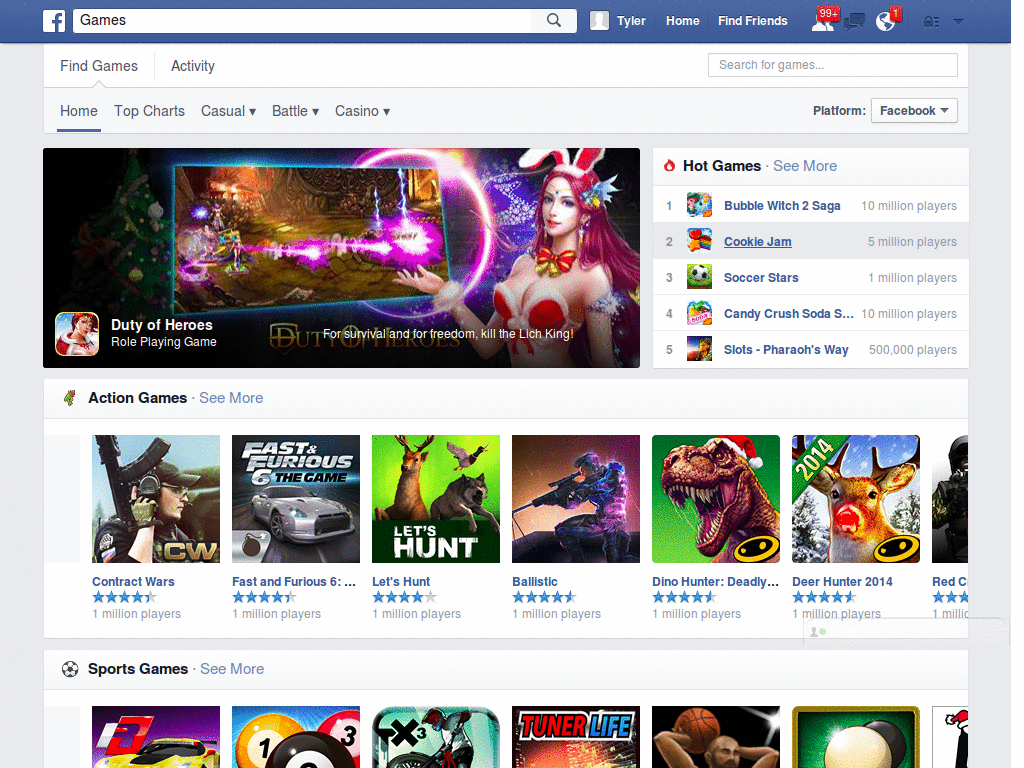The image size is (1024, 768).
Task: Focus the top Games search box
Action: point(302,20)
